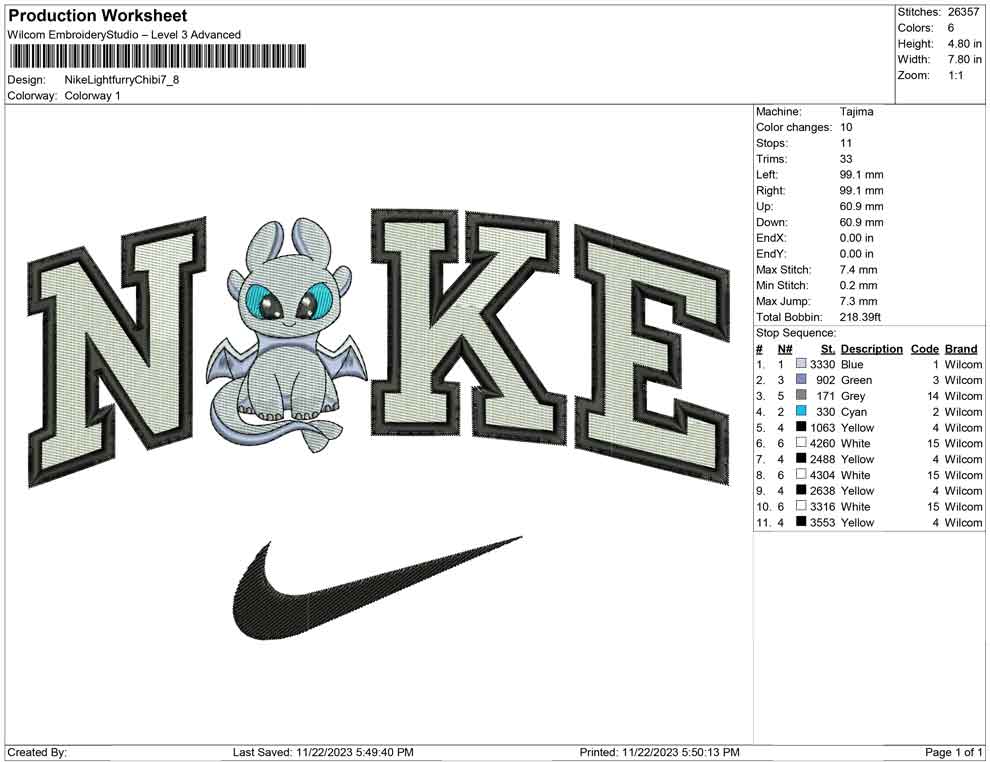990x762 pixels.
Task: Click the 'Created By:' footer label
Action: click(x=37, y=752)
